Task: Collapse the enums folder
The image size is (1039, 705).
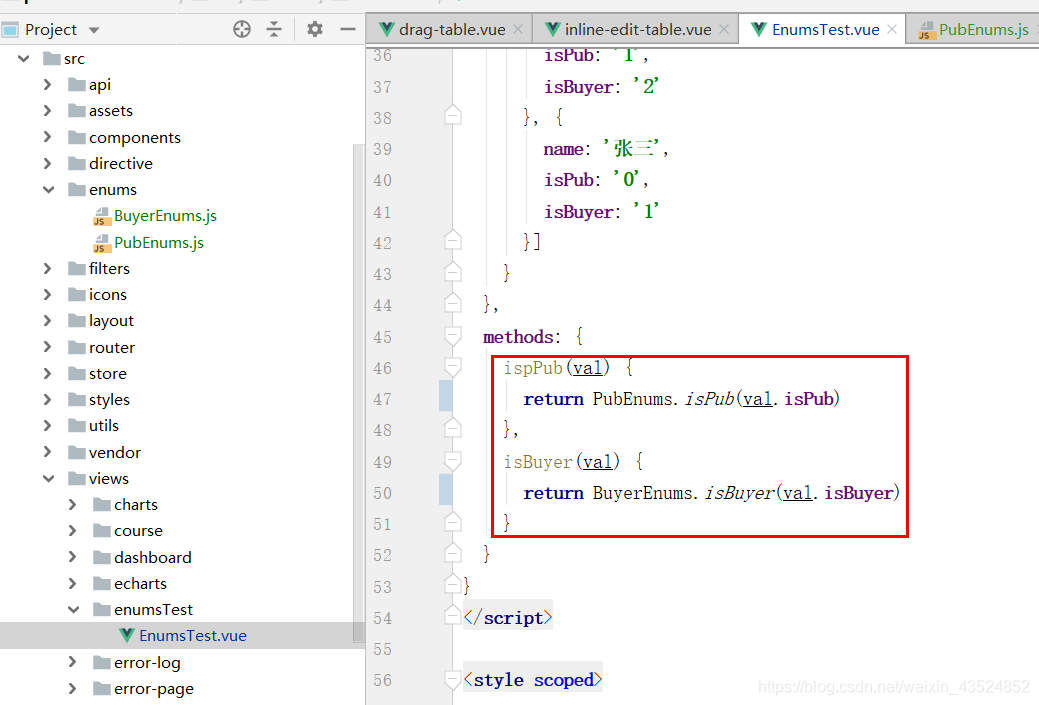Action: pyautogui.click(x=48, y=190)
